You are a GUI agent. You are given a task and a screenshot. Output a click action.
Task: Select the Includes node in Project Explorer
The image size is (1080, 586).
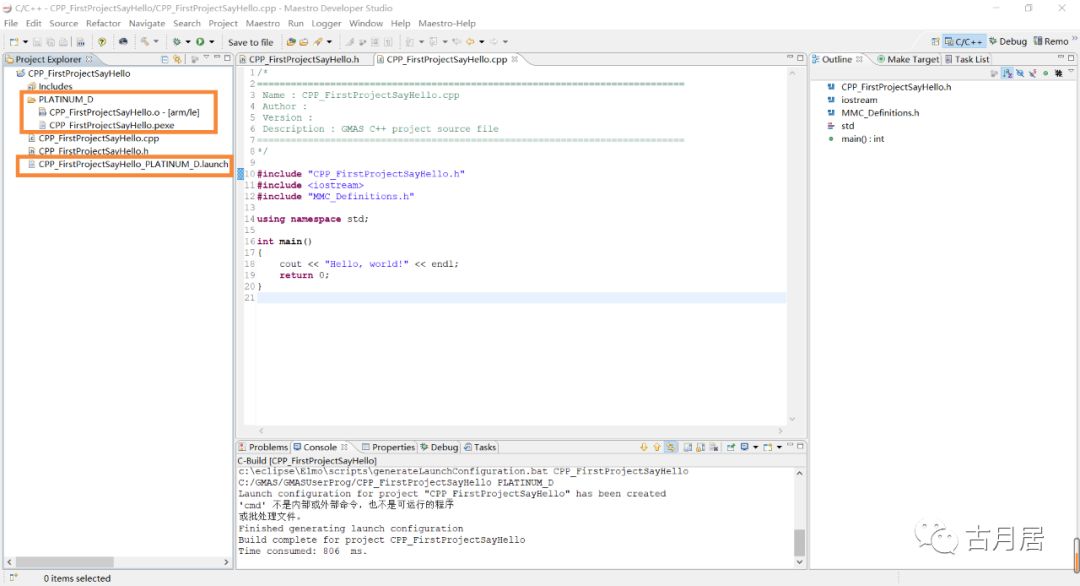(55, 86)
